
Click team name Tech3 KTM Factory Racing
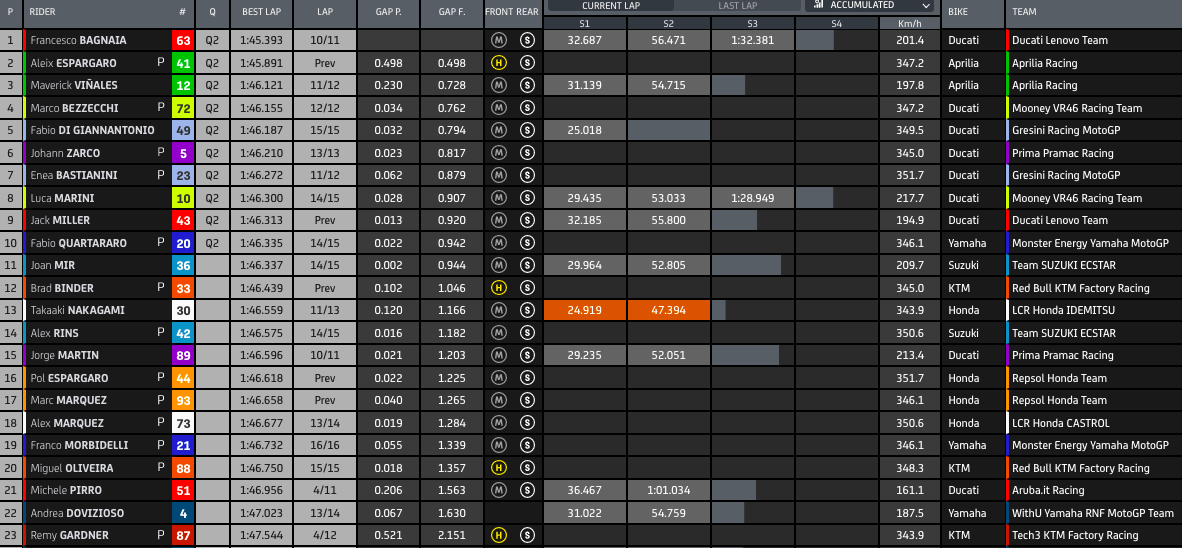tap(1075, 535)
